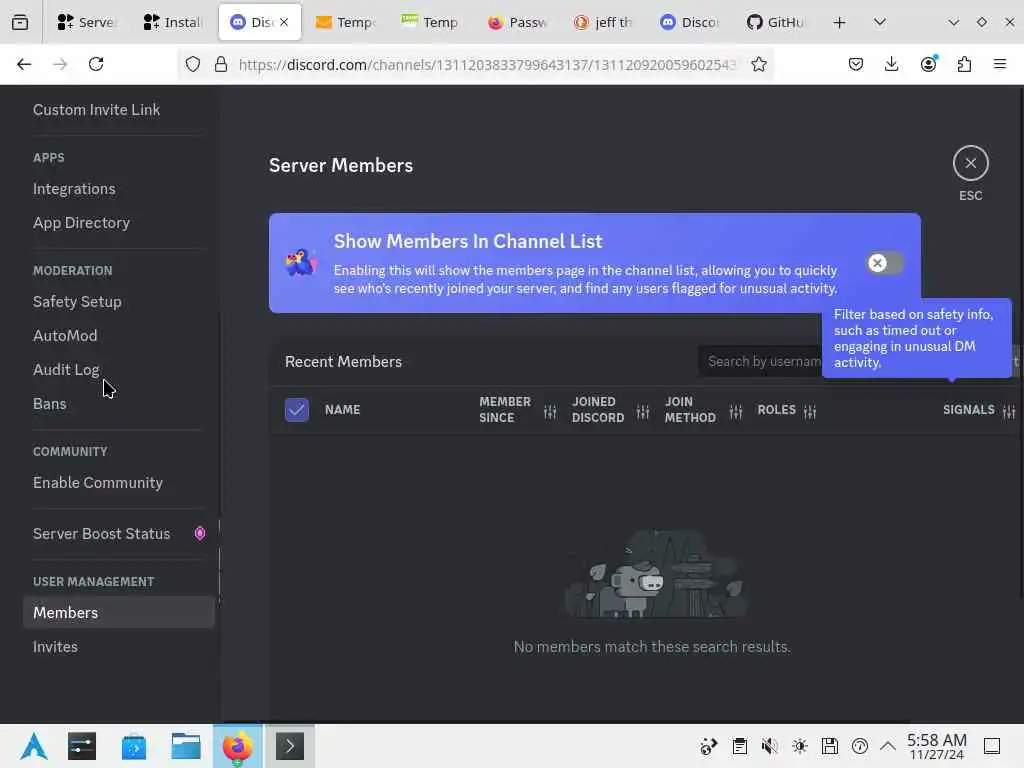Click the muted volume tray icon

pyautogui.click(x=769, y=746)
